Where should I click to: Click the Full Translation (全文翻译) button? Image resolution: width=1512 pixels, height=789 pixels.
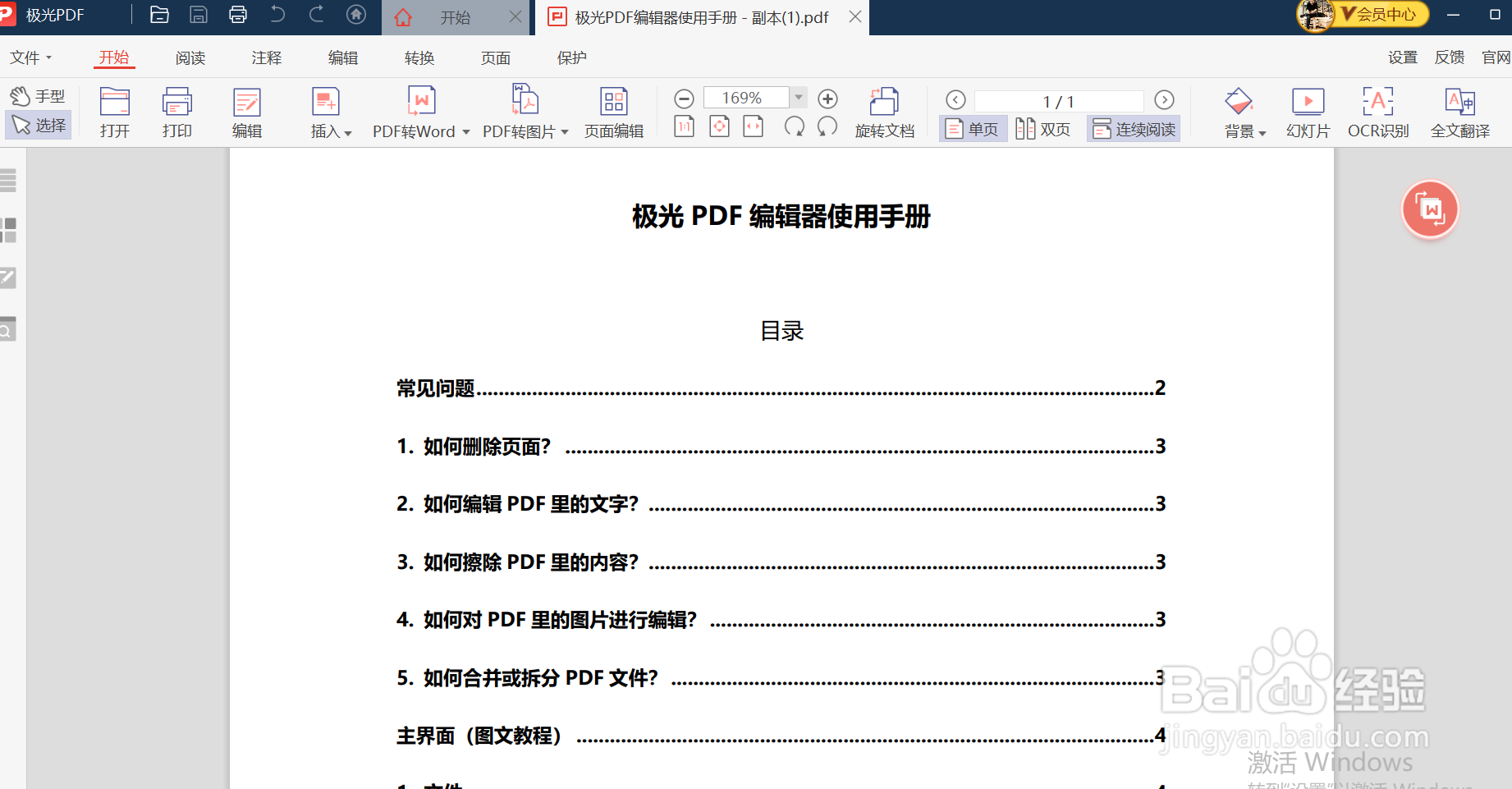tap(1460, 112)
